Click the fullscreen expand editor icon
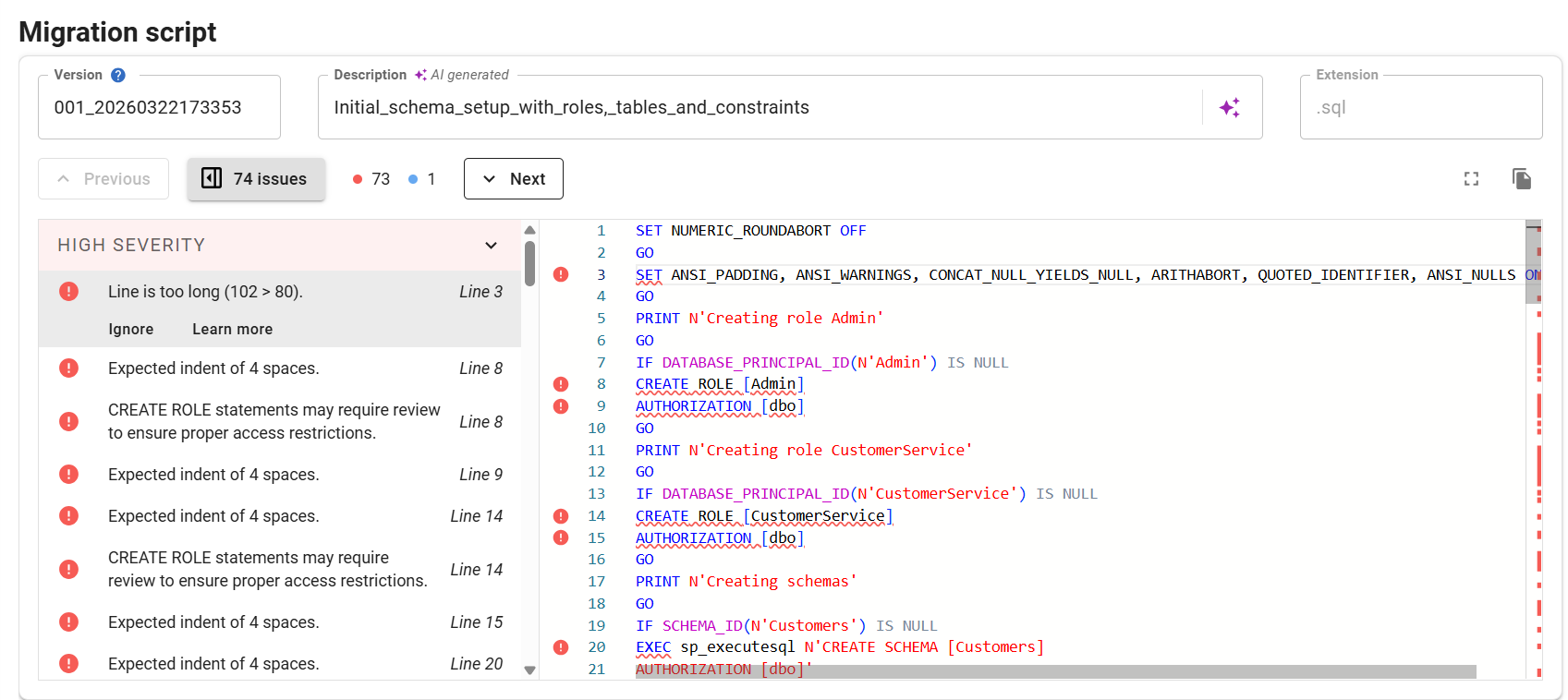 tap(1471, 179)
